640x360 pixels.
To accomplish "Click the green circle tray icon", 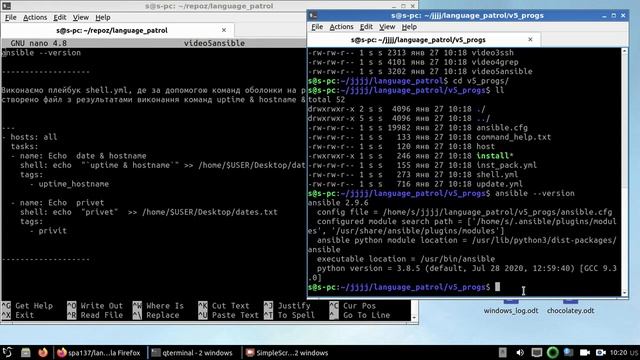I will (552, 353).
